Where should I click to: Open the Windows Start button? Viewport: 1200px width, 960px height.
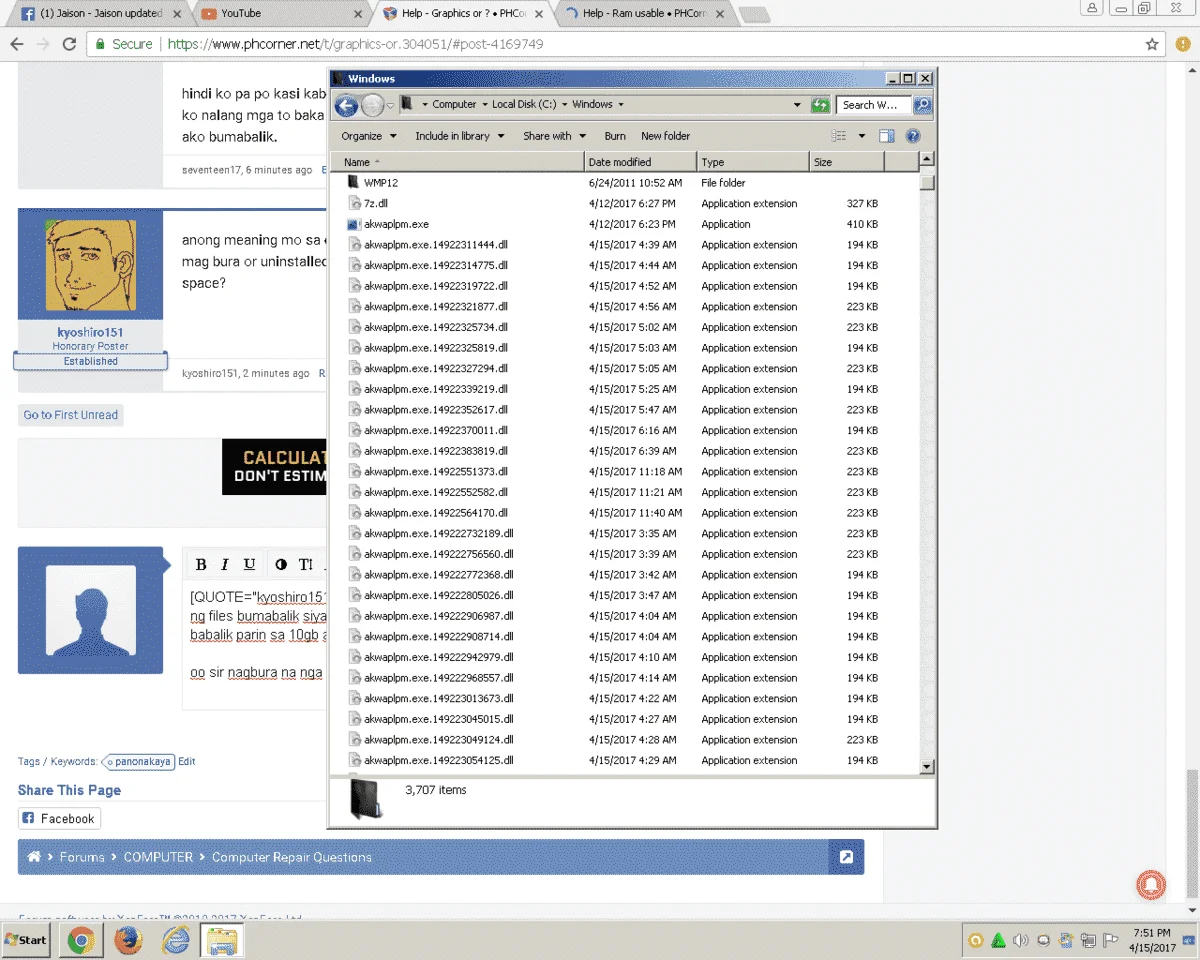pyautogui.click(x=26, y=940)
